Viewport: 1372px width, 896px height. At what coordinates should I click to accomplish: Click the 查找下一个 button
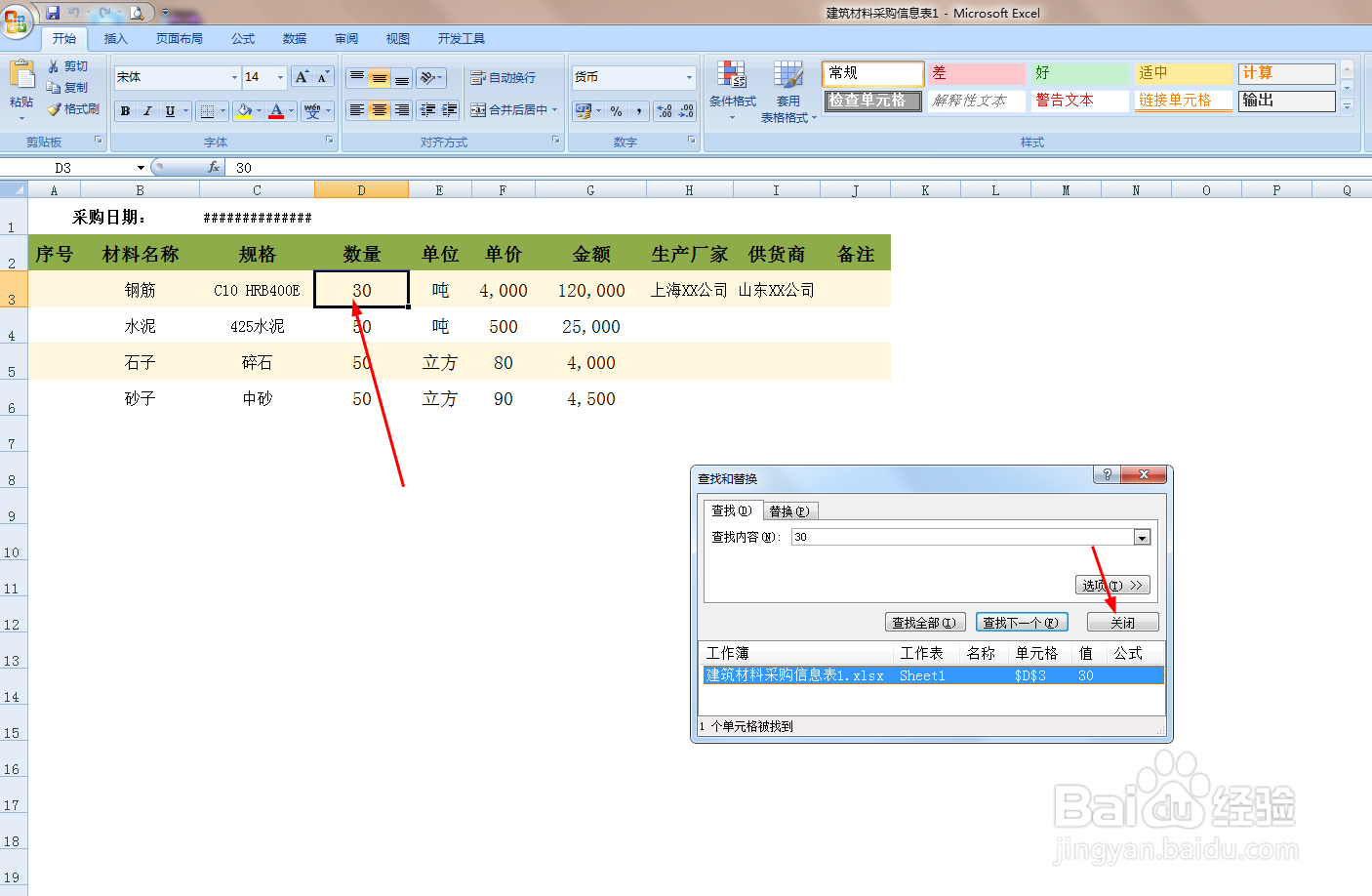(x=1022, y=622)
